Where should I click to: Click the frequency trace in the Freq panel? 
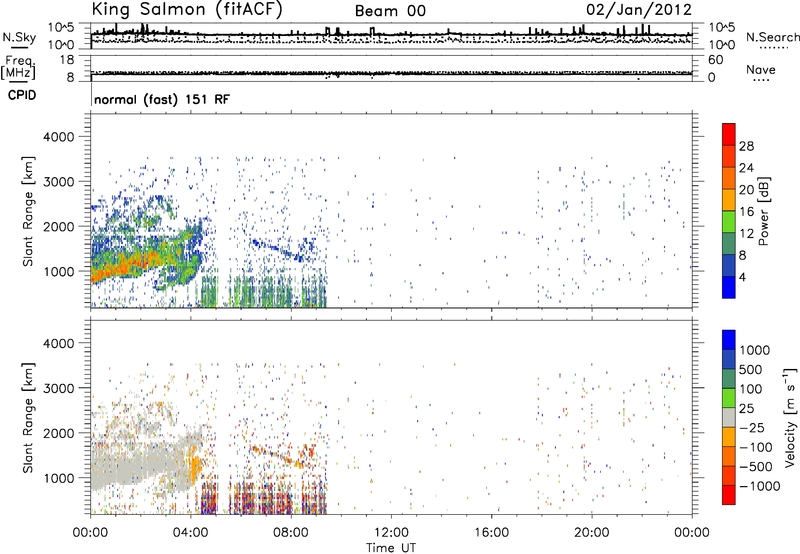coord(391,73)
